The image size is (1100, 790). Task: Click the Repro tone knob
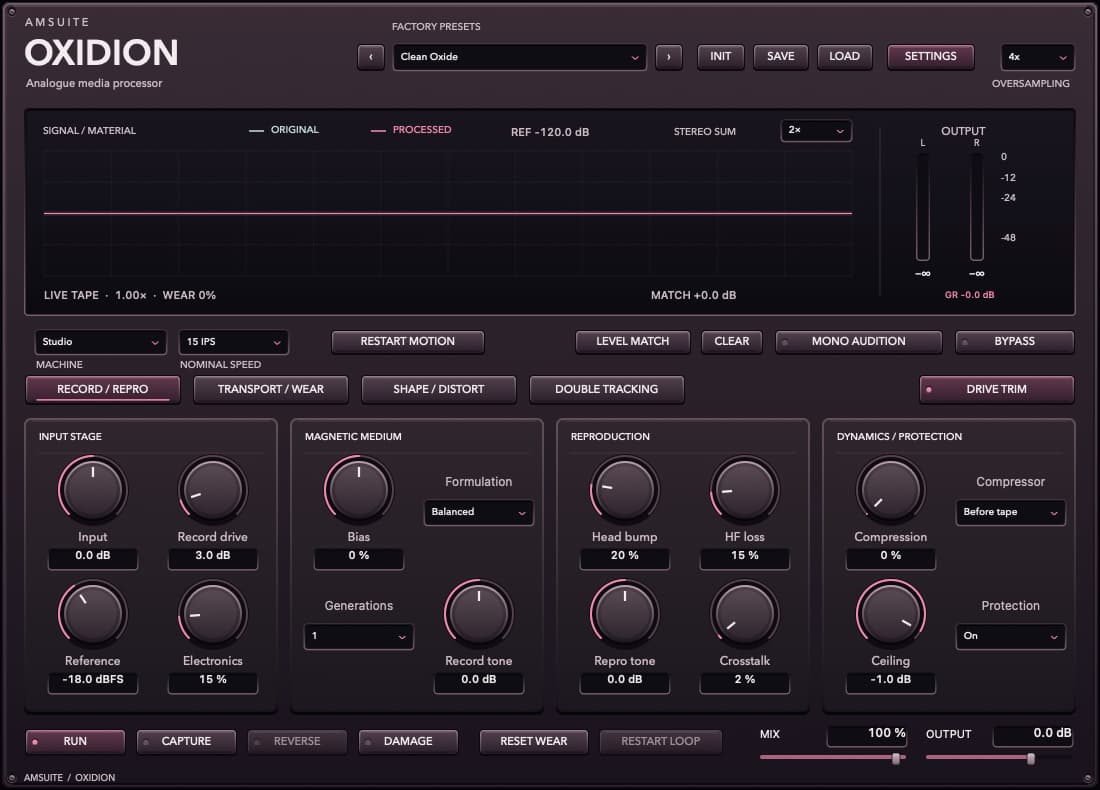624,614
